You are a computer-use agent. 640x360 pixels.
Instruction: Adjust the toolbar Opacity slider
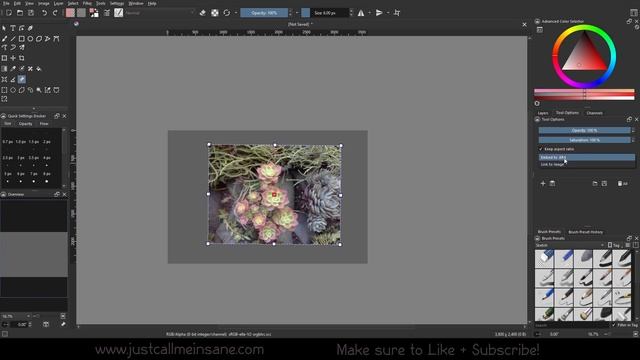[264, 13]
